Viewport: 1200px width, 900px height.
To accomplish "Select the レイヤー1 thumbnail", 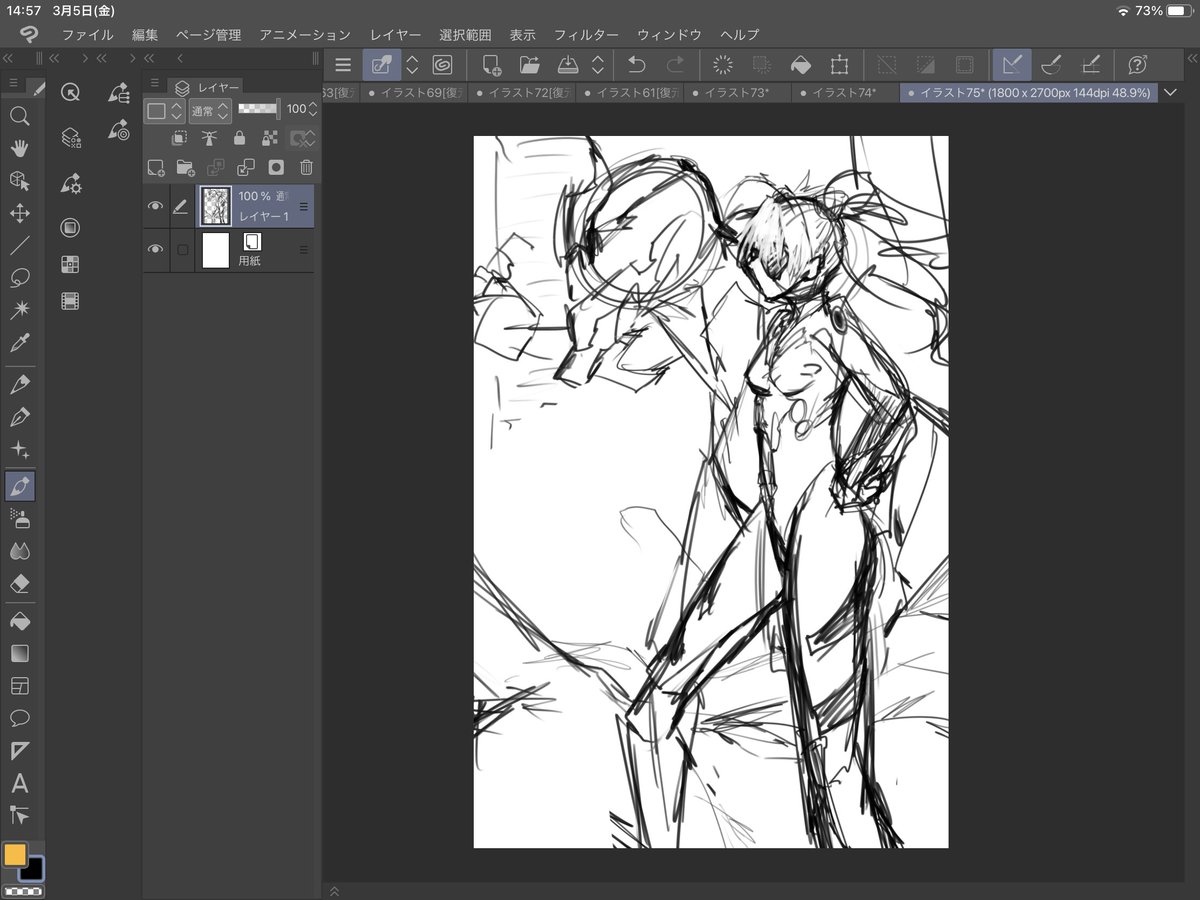I will pos(216,206).
